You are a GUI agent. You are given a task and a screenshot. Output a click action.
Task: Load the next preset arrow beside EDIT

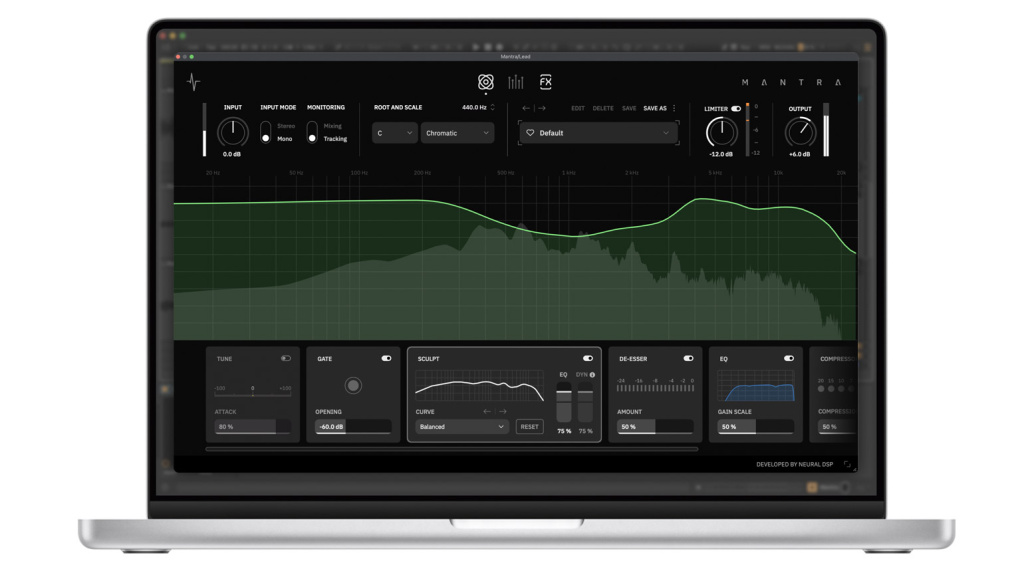(541, 108)
